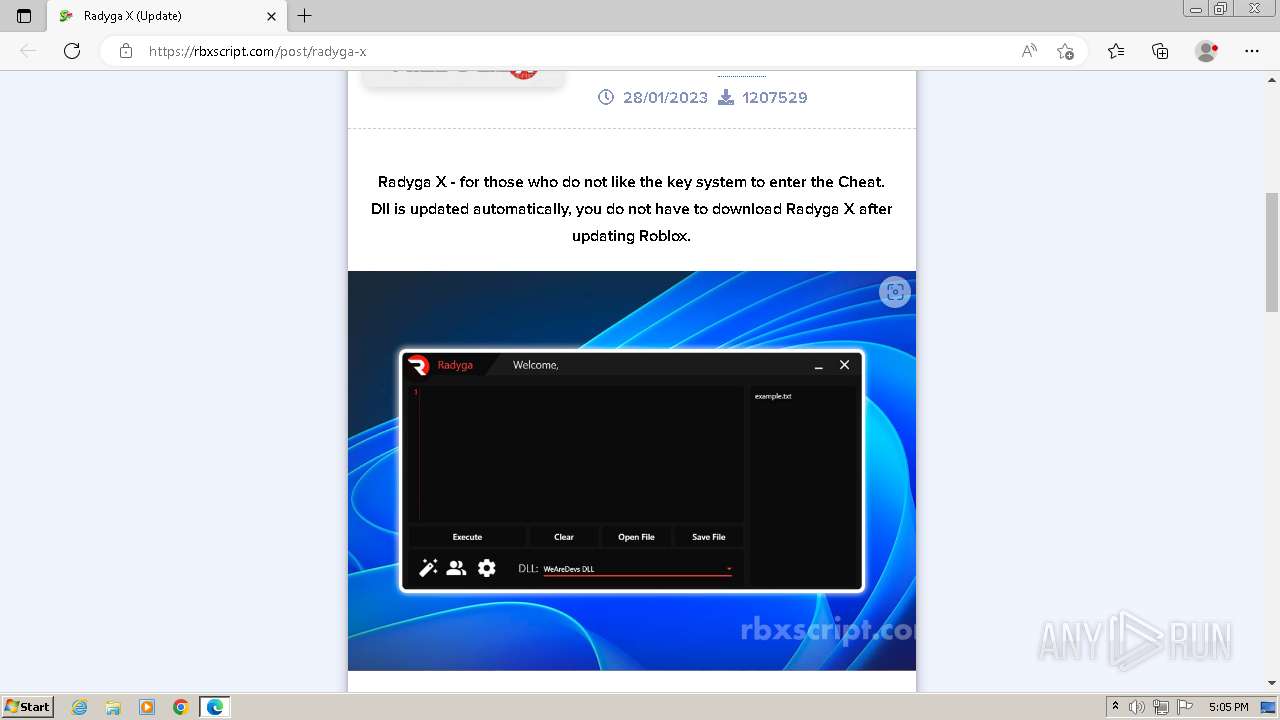Open the Edge tab actions menu icon
The width and height of the screenshot is (1280, 720).
point(24,16)
